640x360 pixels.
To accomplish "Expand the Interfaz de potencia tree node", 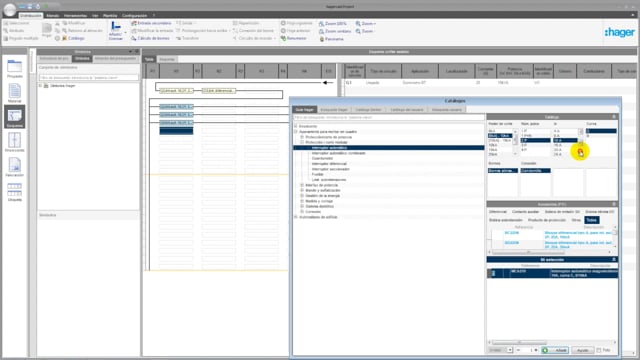I will tap(302, 185).
